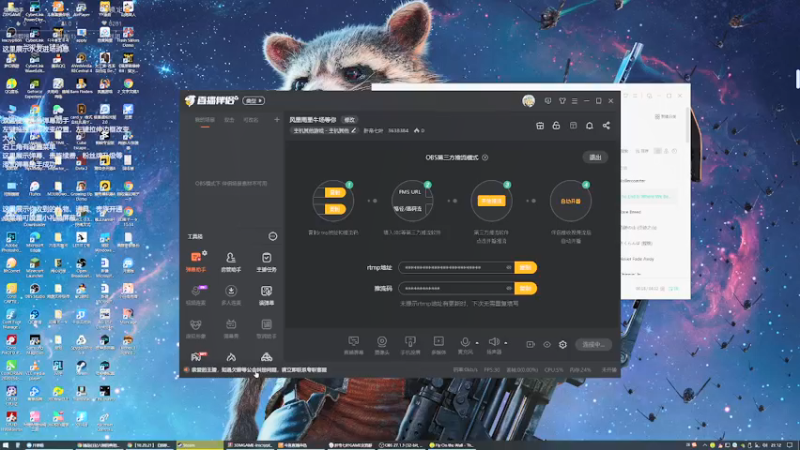Copy the stream key with yellow button
The width and height of the screenshot is (800, 450).
tap(526, 288)
